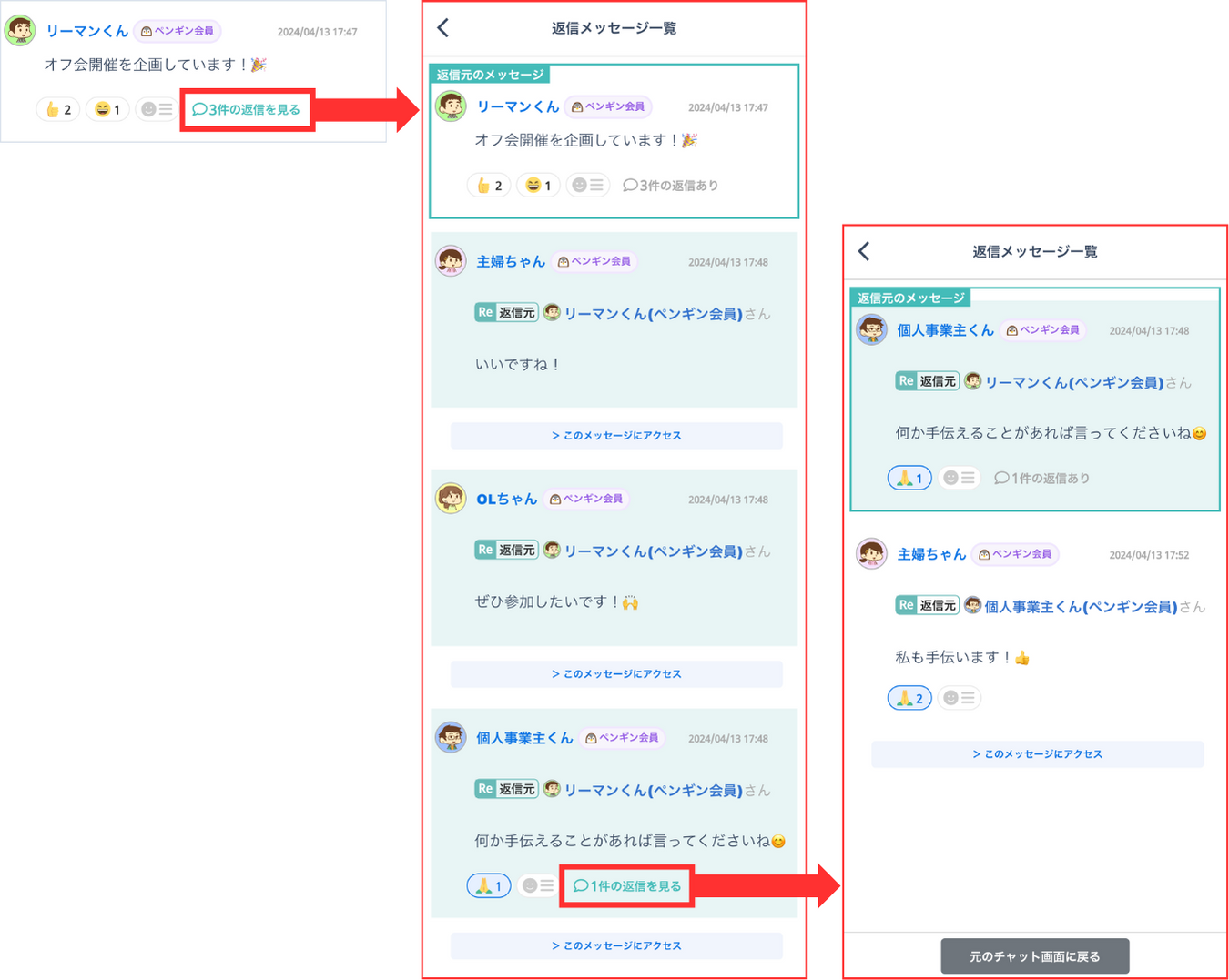
Task: Toggle the 🙏 1 reaction beside 1件の返信あり
Action: click(x=909, y=478)
